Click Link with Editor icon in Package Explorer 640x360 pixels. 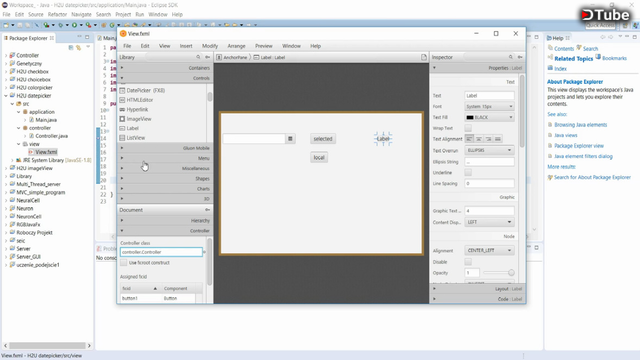tap(78, 48)
